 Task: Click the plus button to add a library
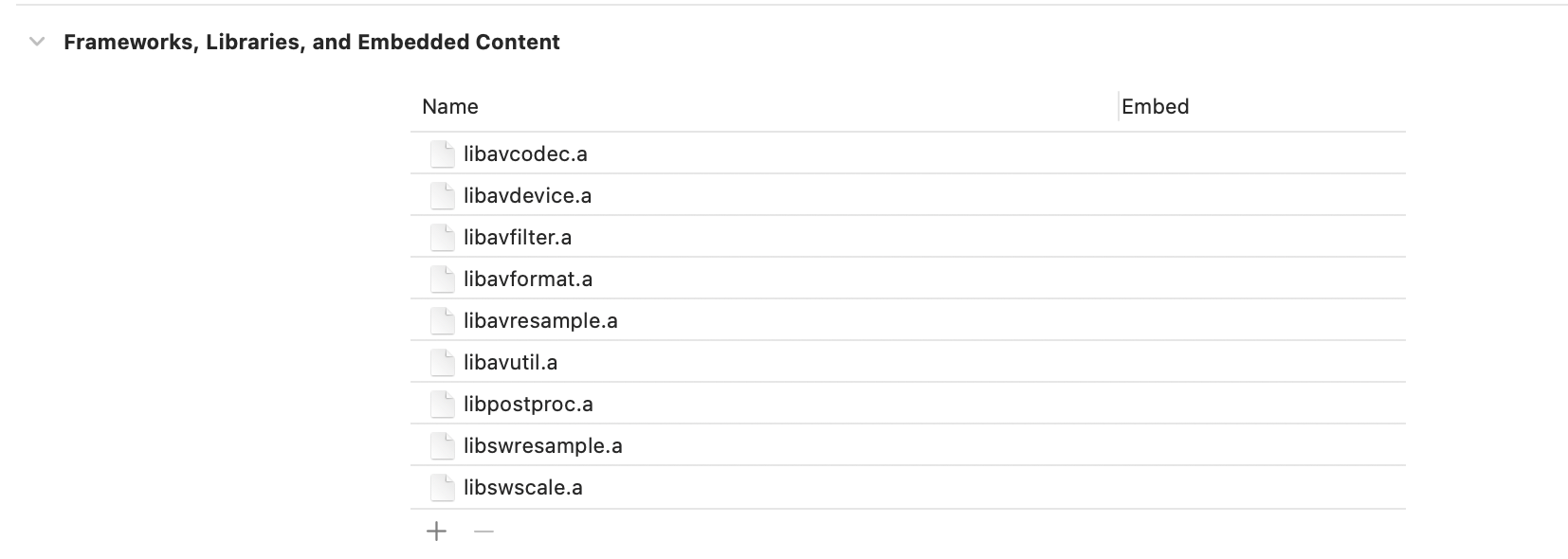436,532
